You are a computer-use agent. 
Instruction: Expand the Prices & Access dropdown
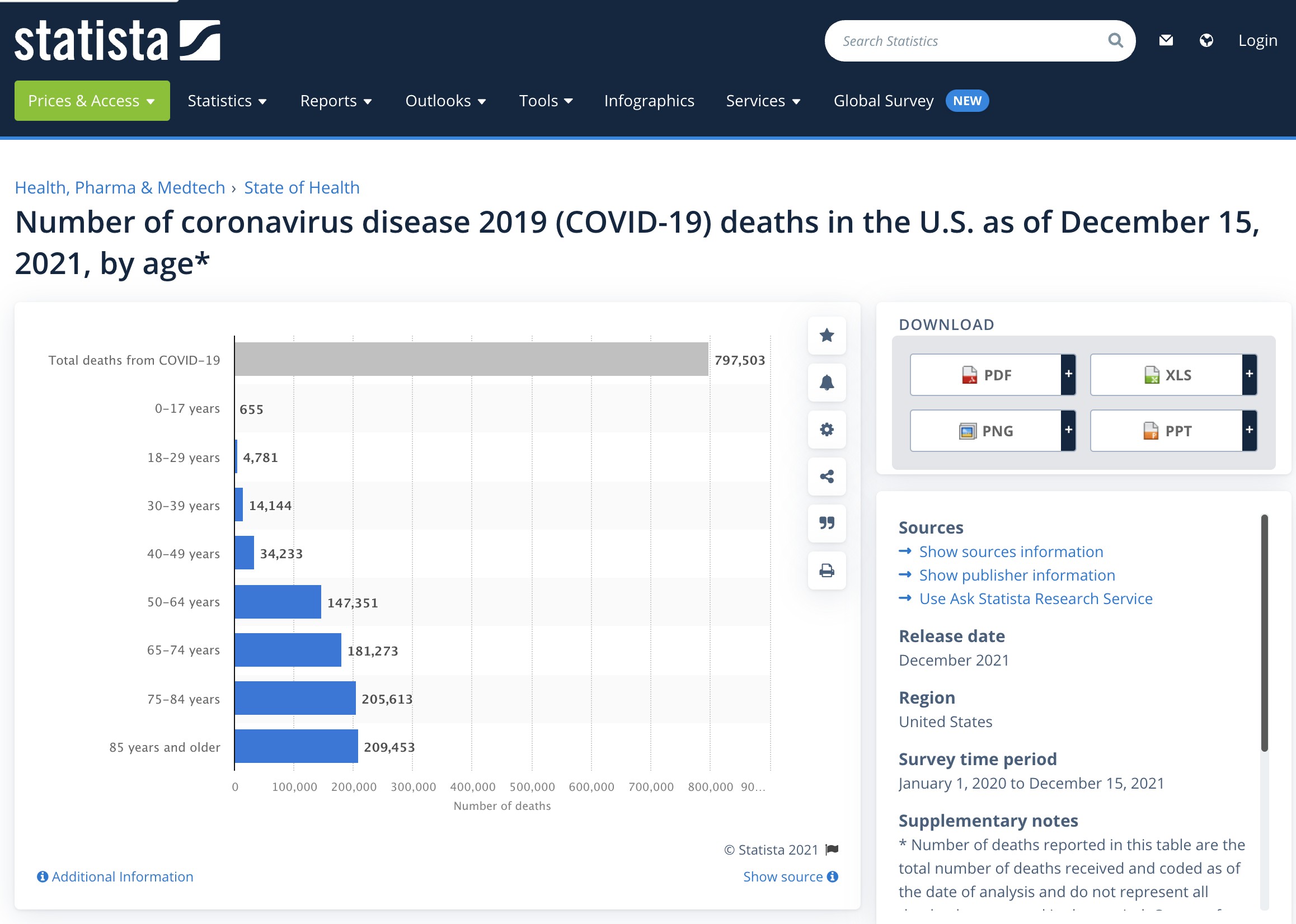(92, 101)
